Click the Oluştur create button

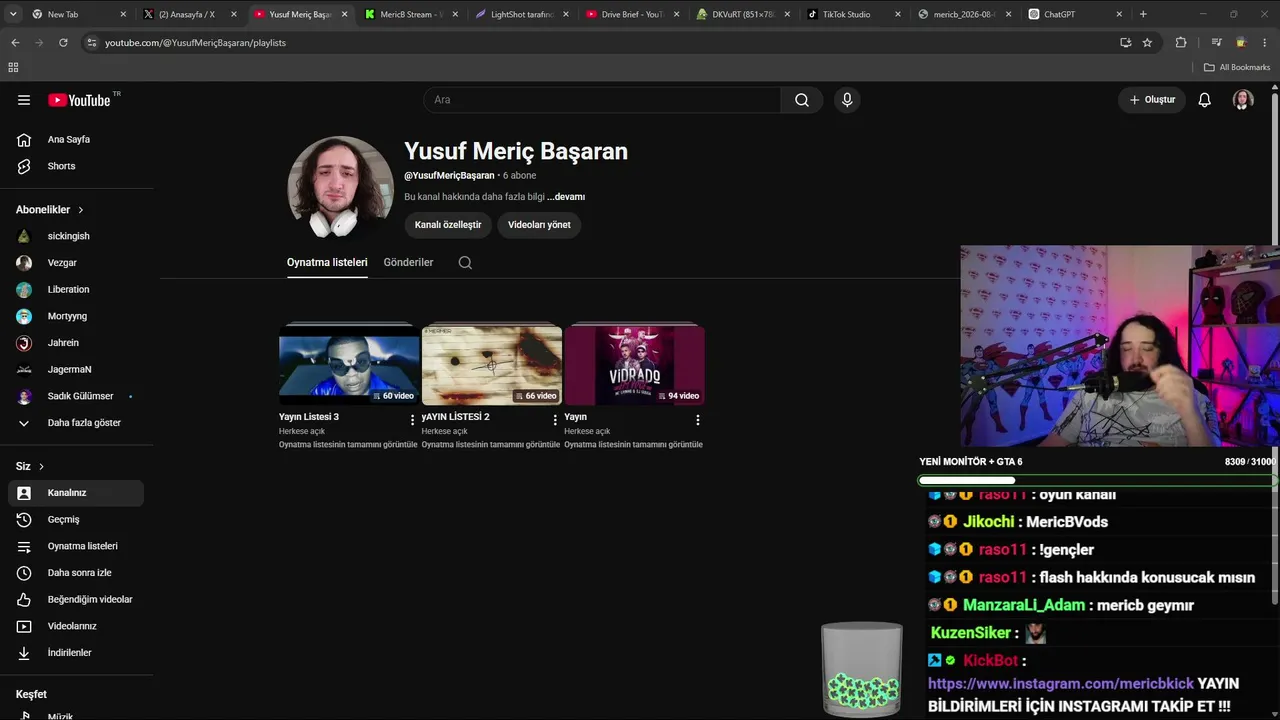[x=1152, y=100]
